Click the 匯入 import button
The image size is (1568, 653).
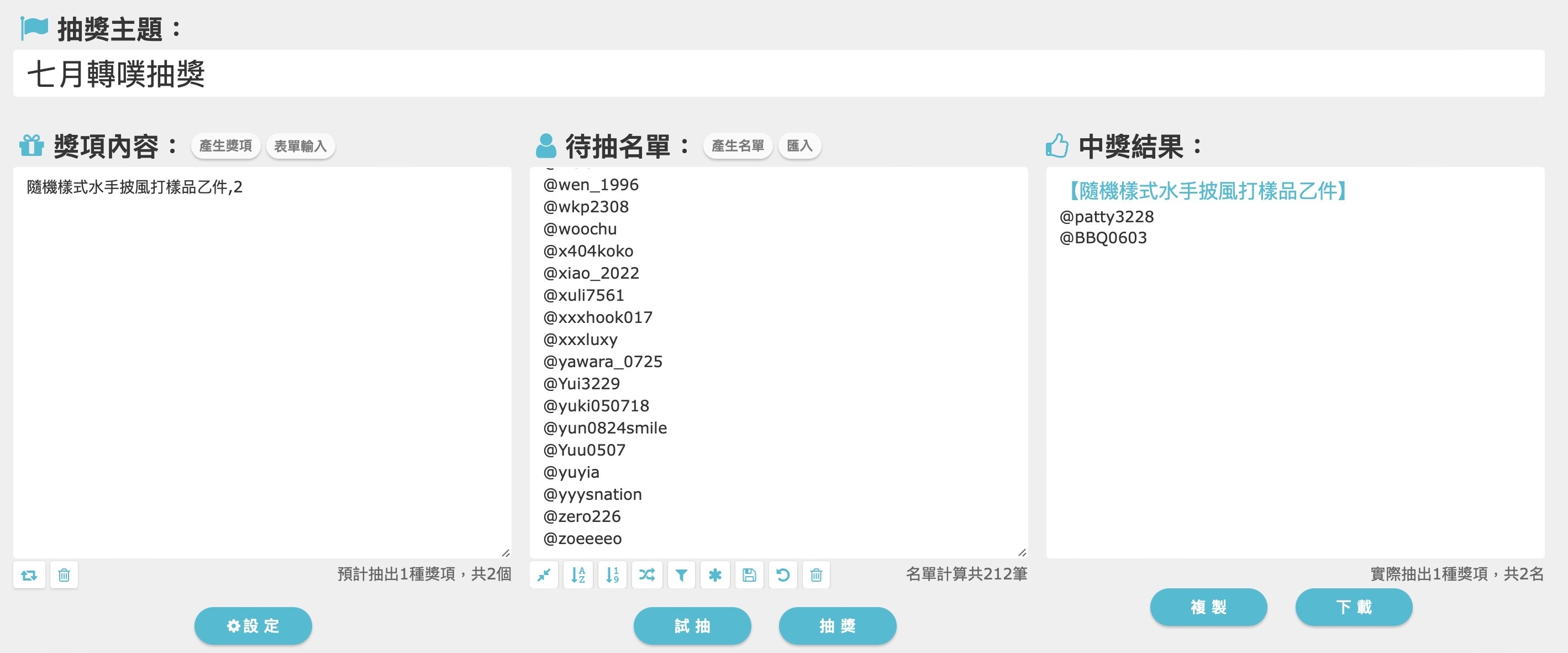click(800, 146)
